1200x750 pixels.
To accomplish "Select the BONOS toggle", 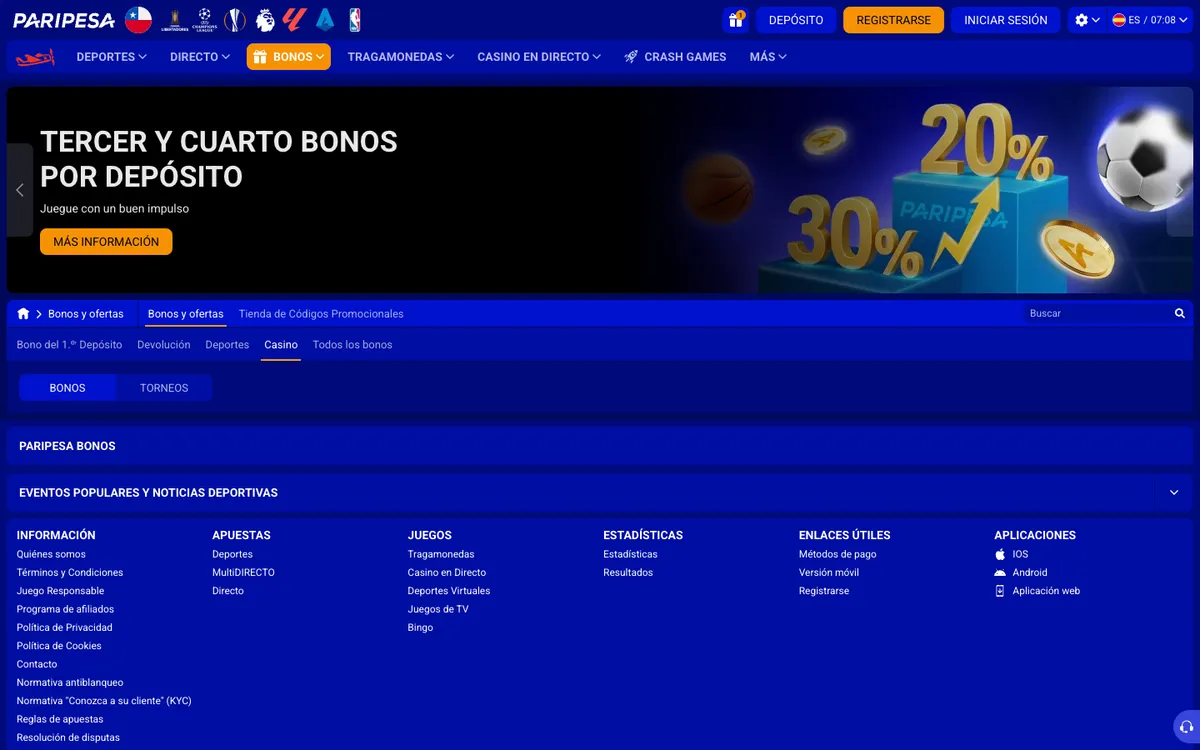I will (x=68, y=388).
